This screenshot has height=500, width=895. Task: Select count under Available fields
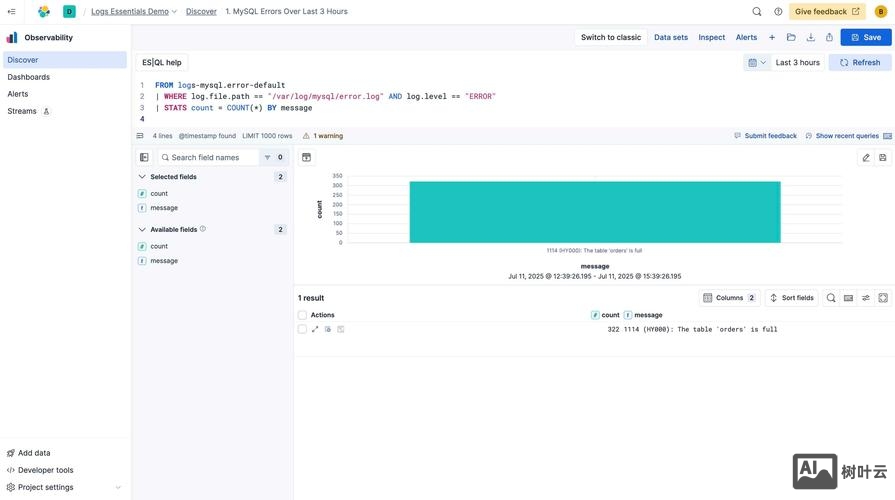click(159, 247)
